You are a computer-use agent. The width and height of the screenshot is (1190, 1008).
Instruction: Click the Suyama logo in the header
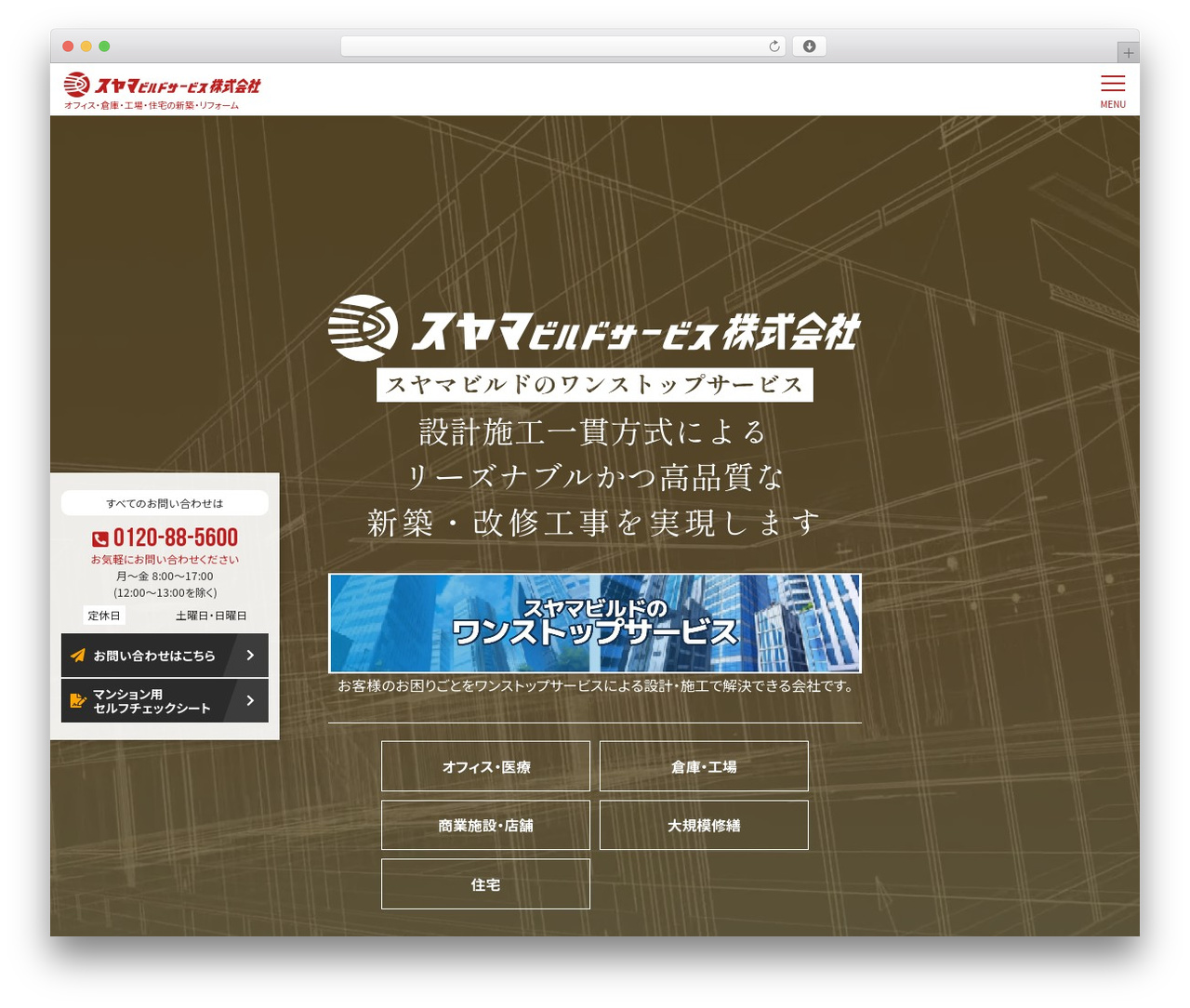[162, 86]
